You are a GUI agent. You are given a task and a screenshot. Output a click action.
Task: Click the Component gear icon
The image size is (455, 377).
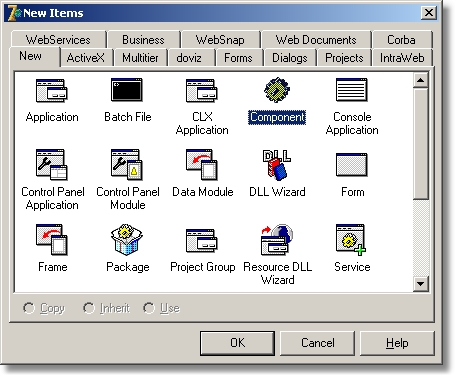(x=277, y=90)
